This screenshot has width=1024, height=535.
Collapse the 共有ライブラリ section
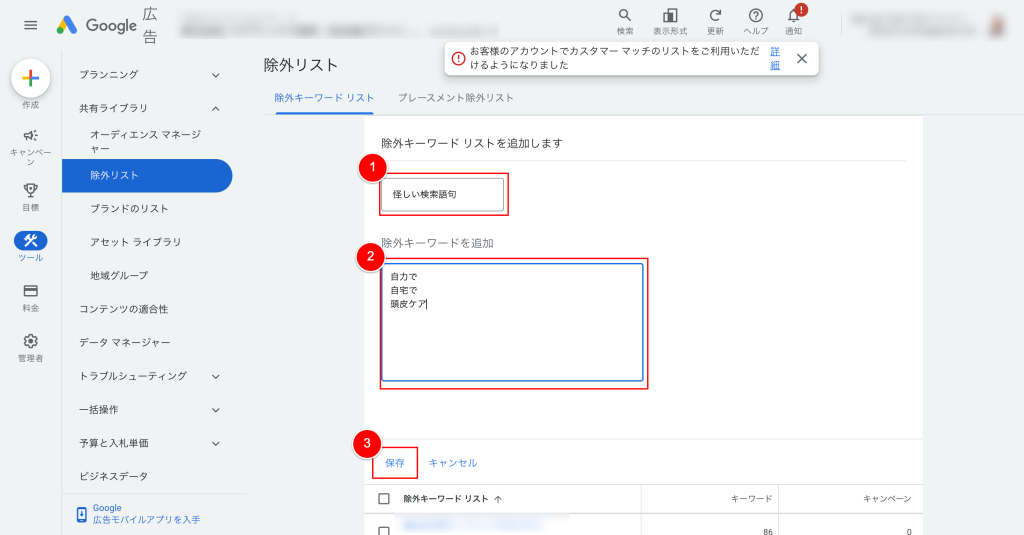(216, 108)
